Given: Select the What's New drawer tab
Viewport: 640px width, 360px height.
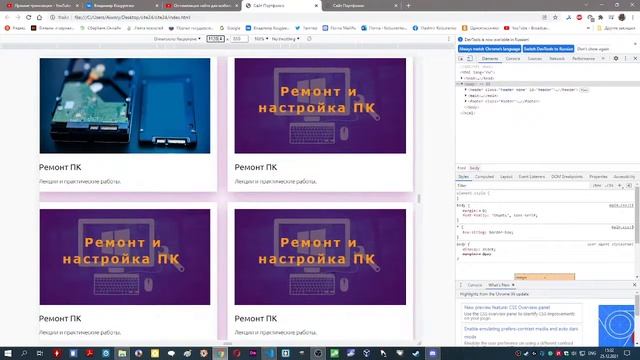Looking at the screenshot, I should tap(499, 285).
